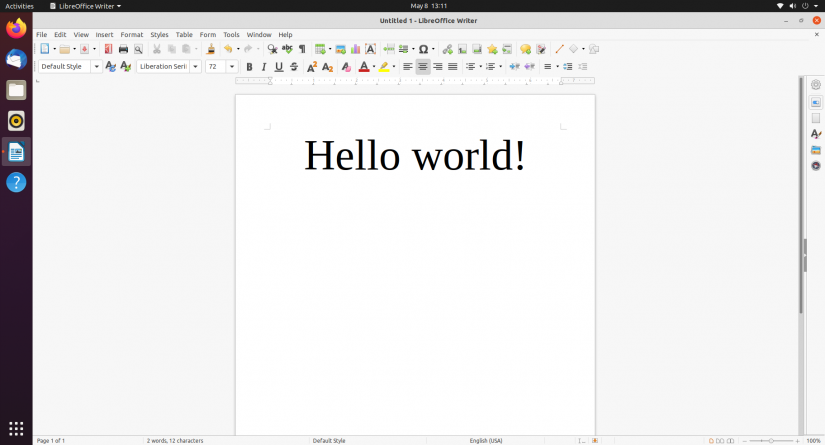The image size is (825, 445).
Task: Open the Format menu
Action: (x=132, y=34)
